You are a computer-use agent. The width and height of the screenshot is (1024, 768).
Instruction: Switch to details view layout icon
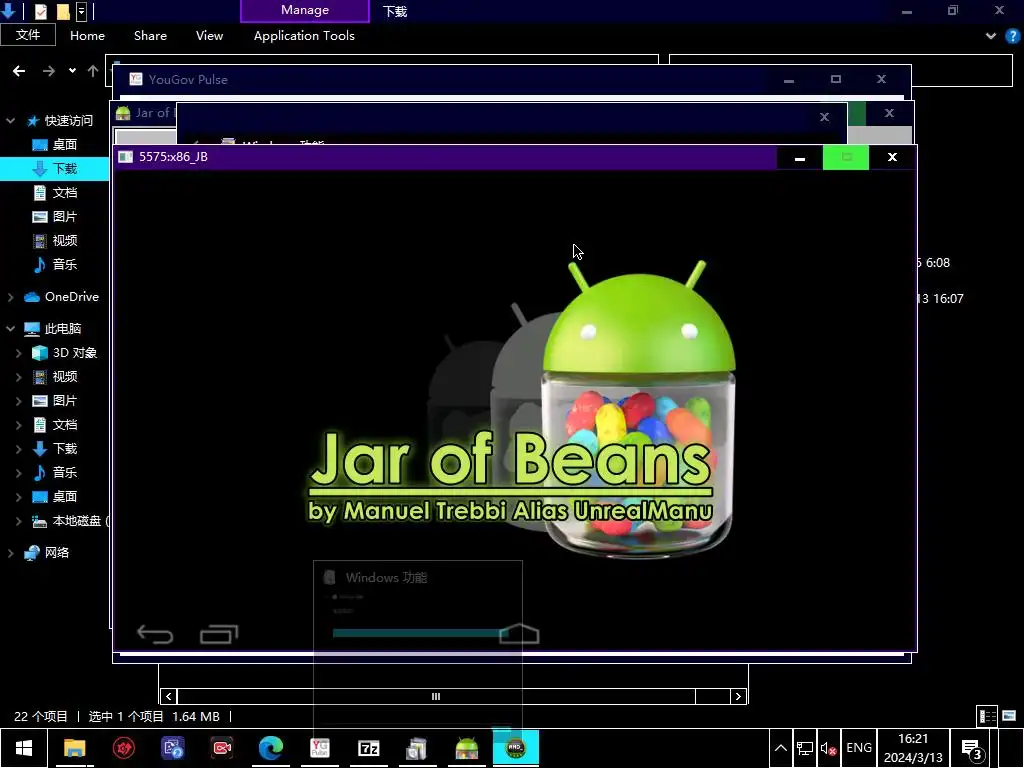987,716
